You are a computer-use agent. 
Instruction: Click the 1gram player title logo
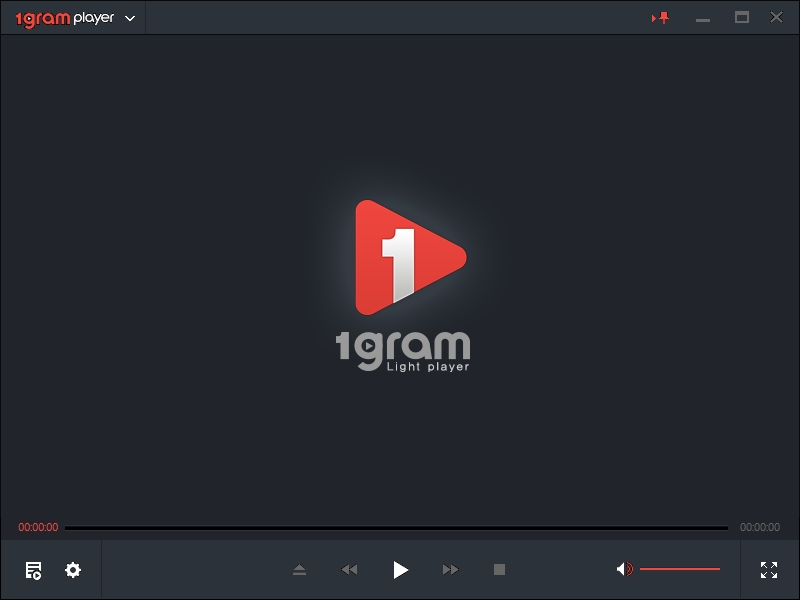(x=65, y=18)
